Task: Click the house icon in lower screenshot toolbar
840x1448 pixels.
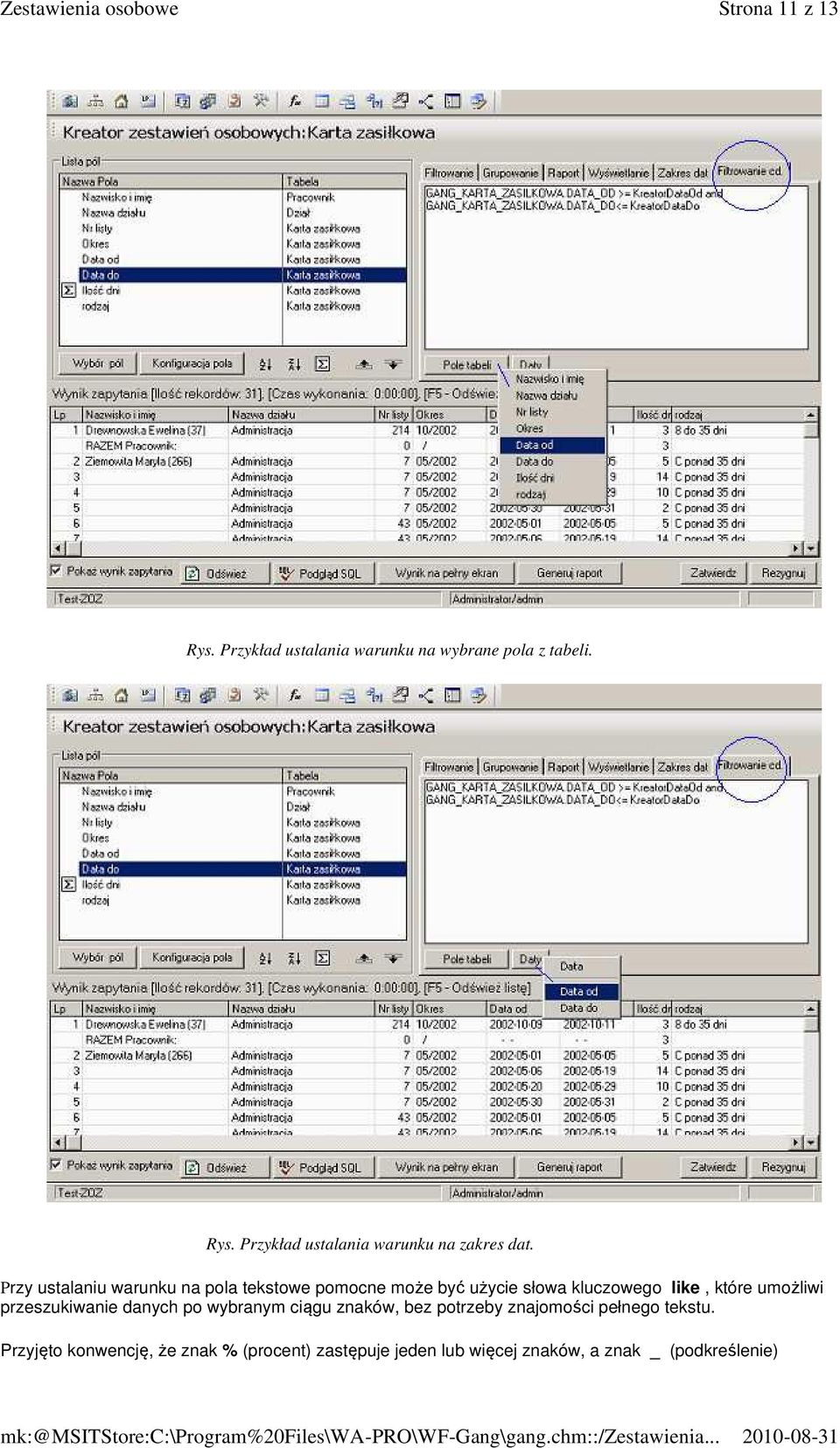Action: pyautogui.click(x=122, y=696)
